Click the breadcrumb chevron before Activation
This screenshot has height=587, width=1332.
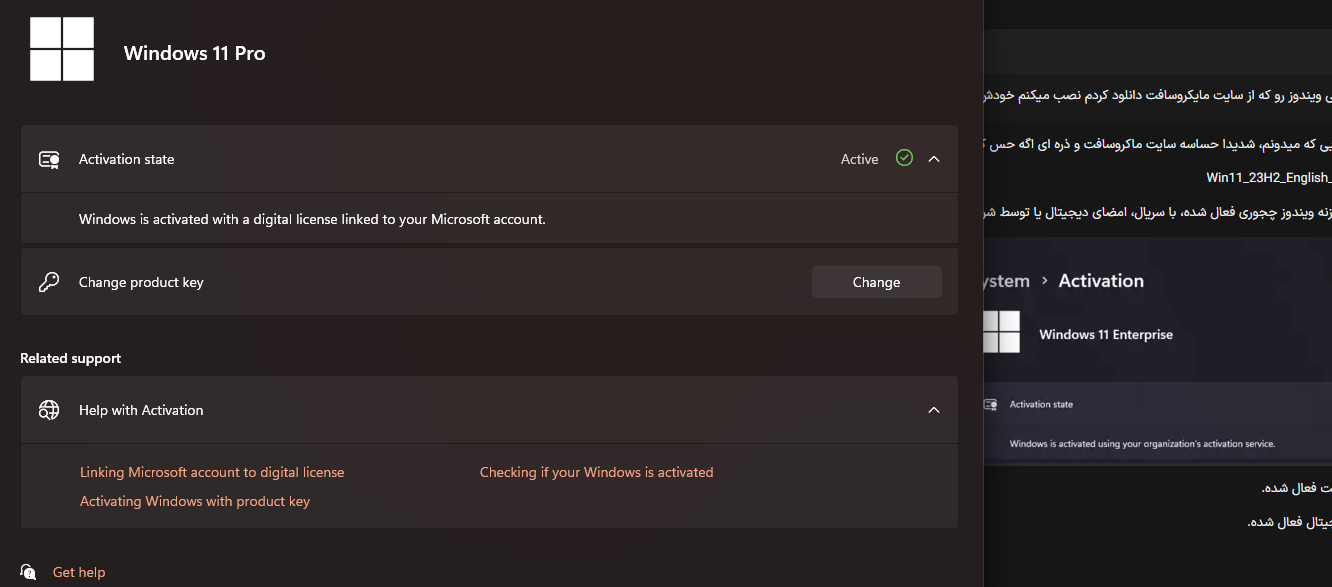point(1044,281)
